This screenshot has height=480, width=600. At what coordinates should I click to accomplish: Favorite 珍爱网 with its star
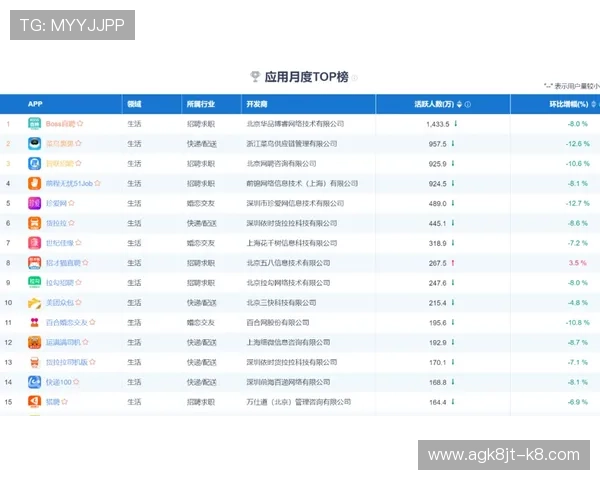[72, 203]
